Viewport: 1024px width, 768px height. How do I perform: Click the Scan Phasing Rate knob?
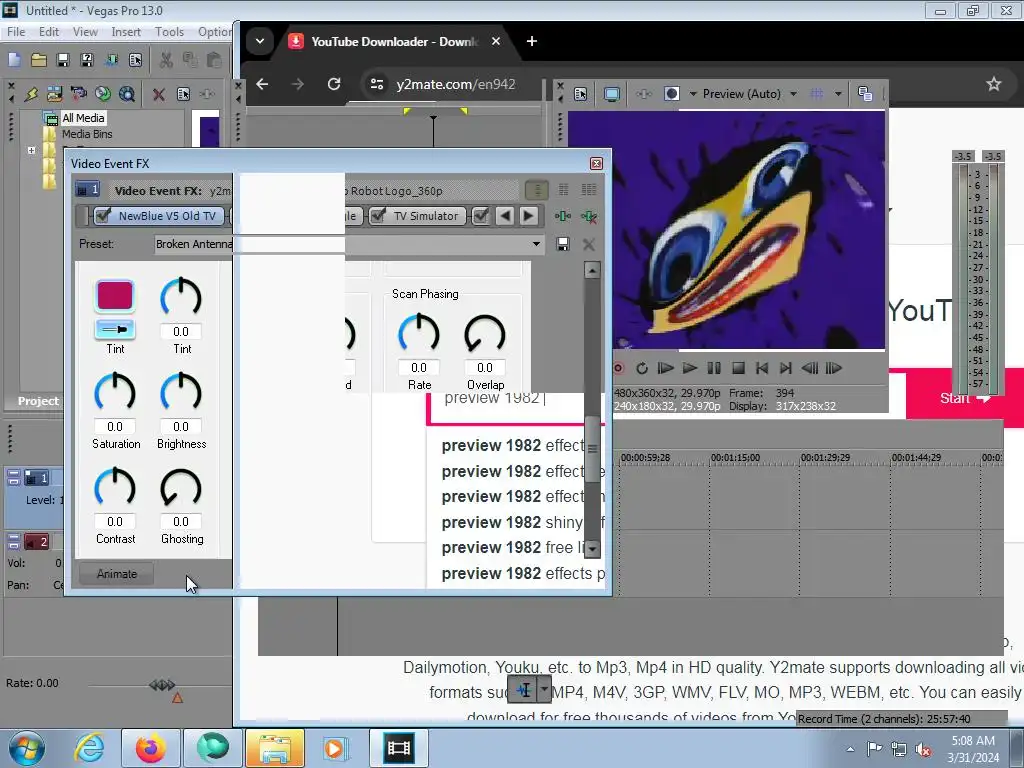(x=419, y=334)
